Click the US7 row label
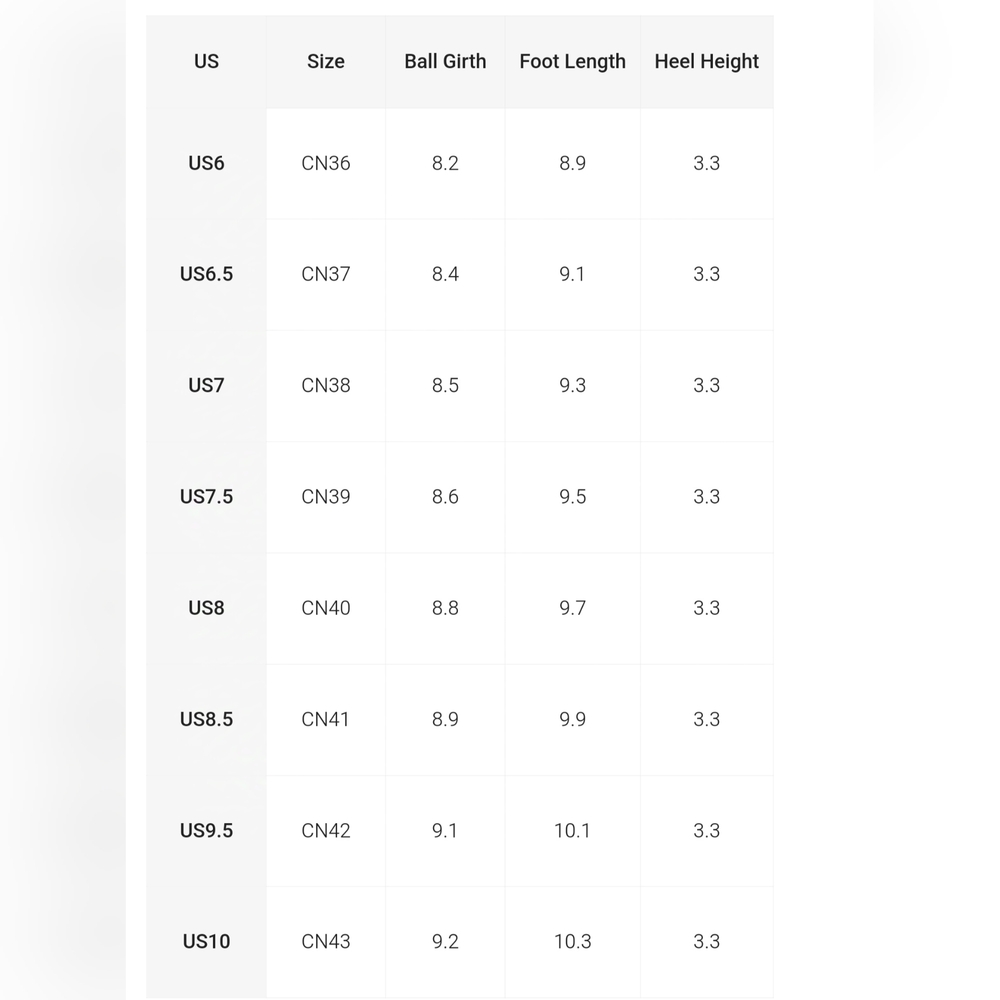Screen dimensions: 1000x1000 (206, 385)
